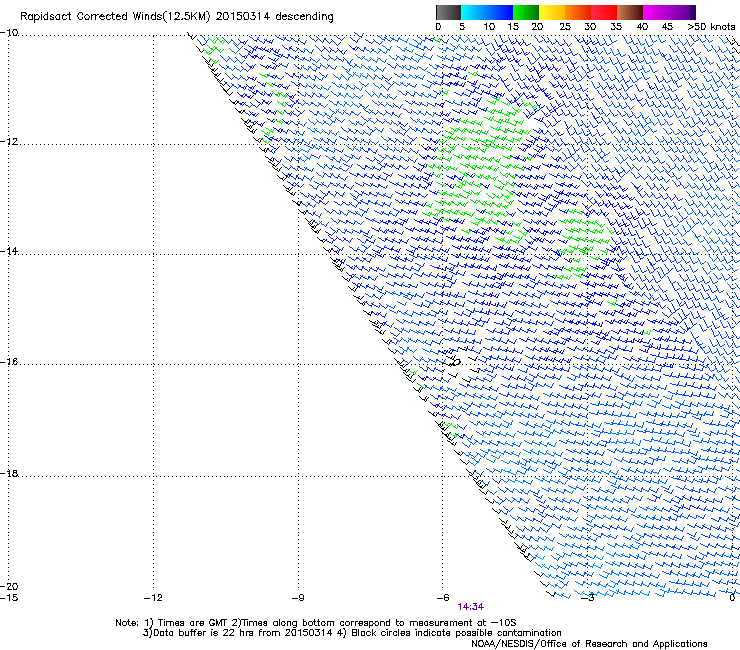The image size is (740, 650).
Task: Click the -12 longitude axis label
Action: (153, 598)
